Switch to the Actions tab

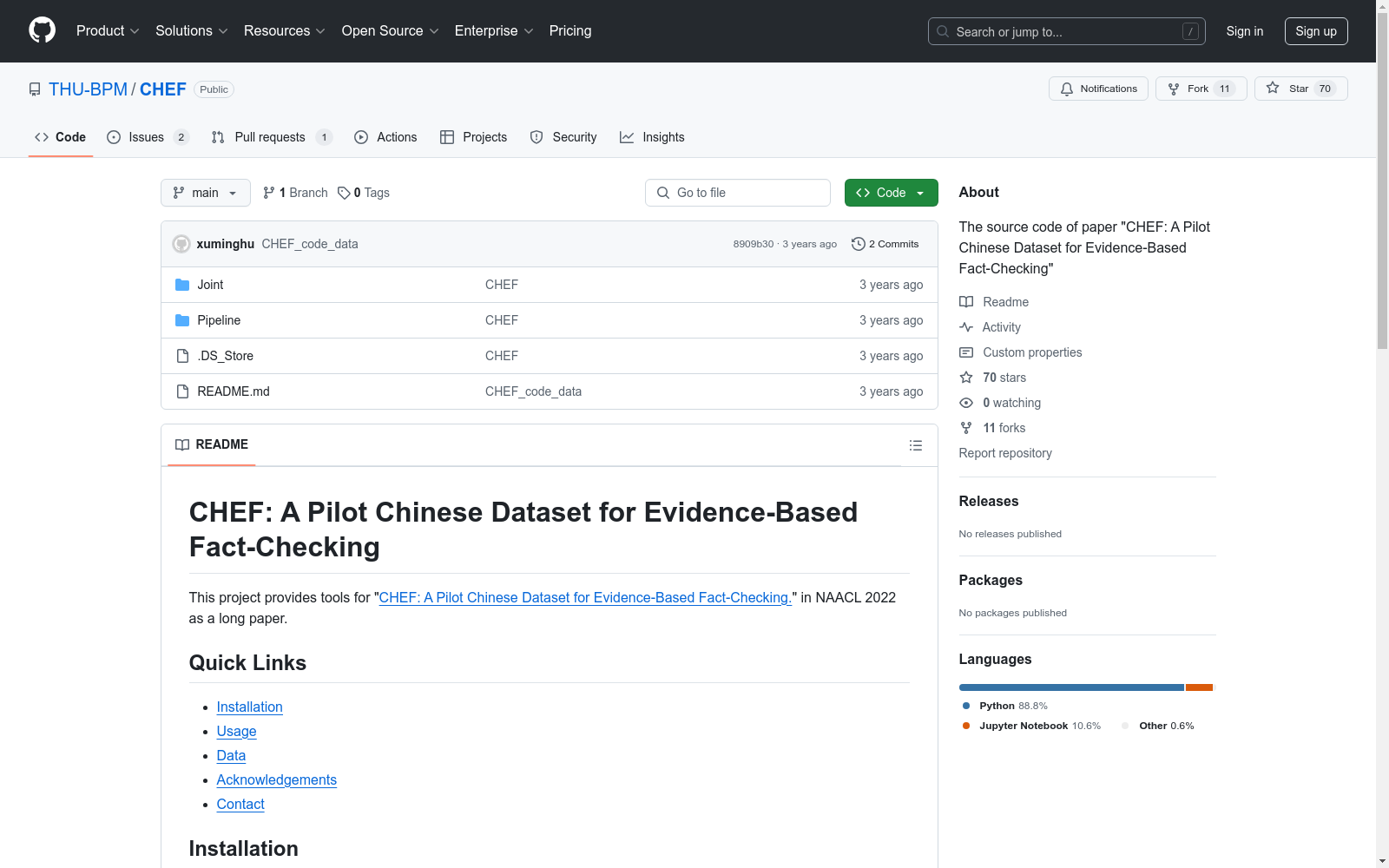click(x=385, y=137)
